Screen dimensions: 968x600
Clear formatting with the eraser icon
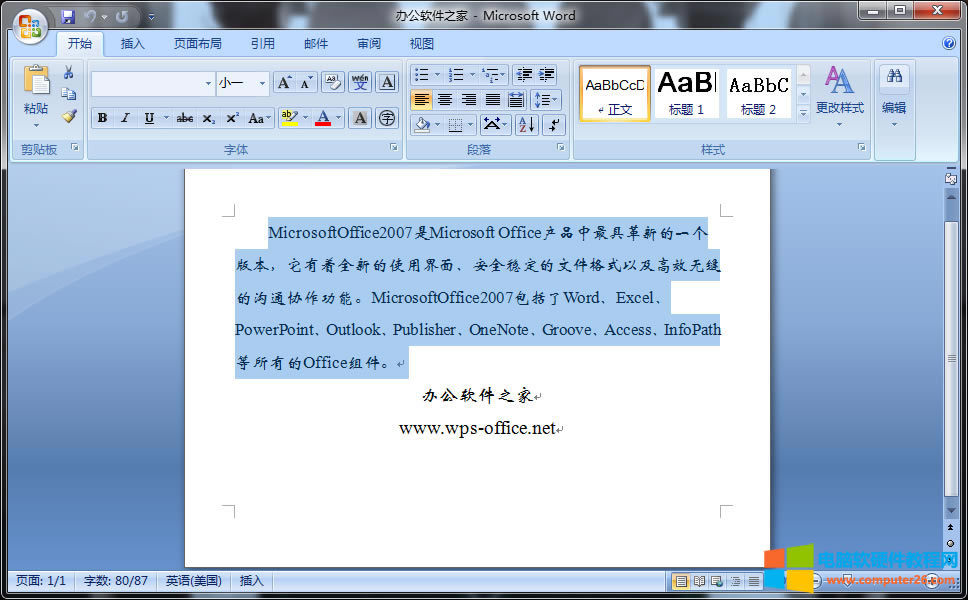click(x=333, y=82)
